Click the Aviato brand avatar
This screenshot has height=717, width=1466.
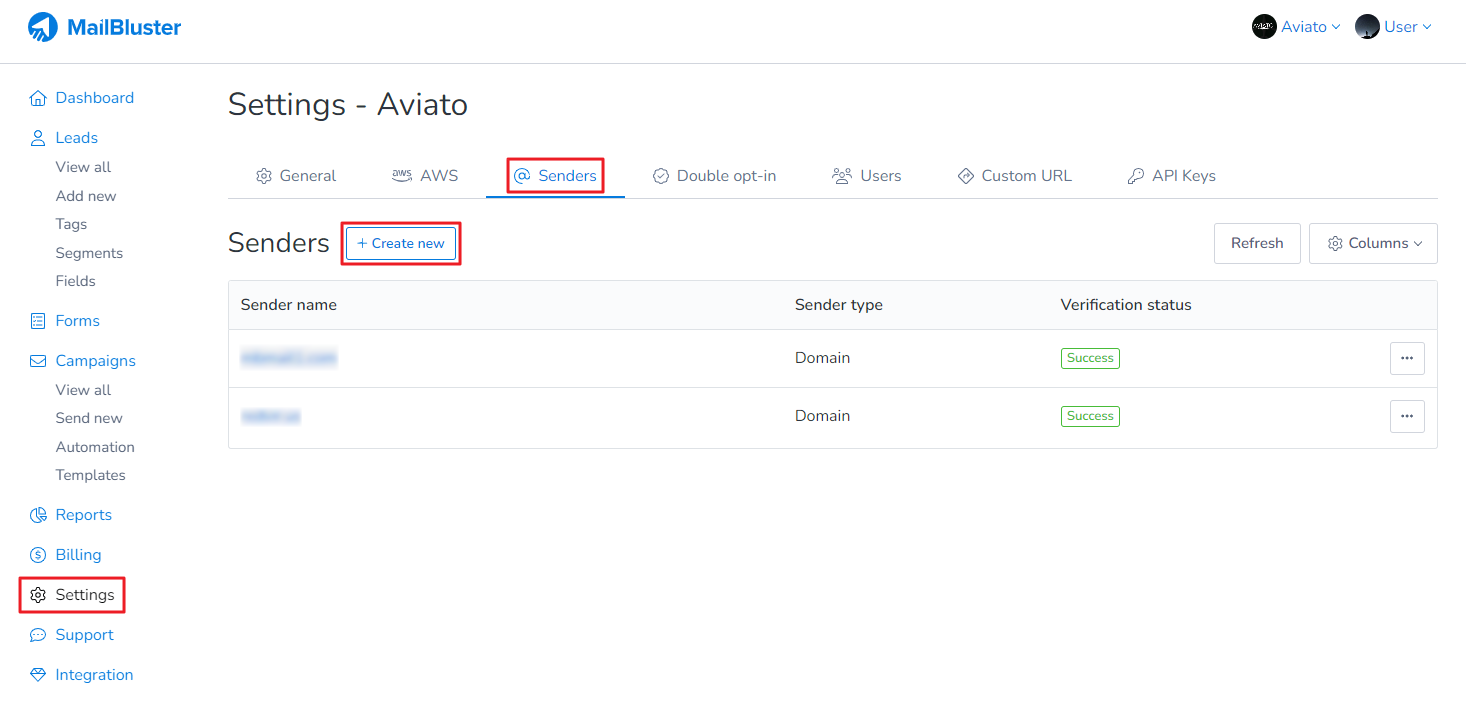[x=1264, y=27]
